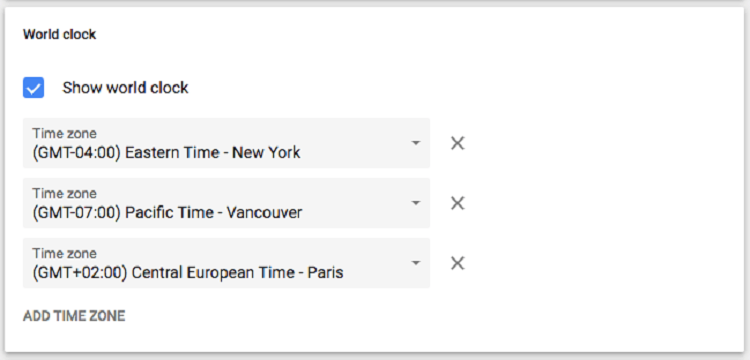Click the 'Time zone' label above Eastern Time

tap(65, 133)
